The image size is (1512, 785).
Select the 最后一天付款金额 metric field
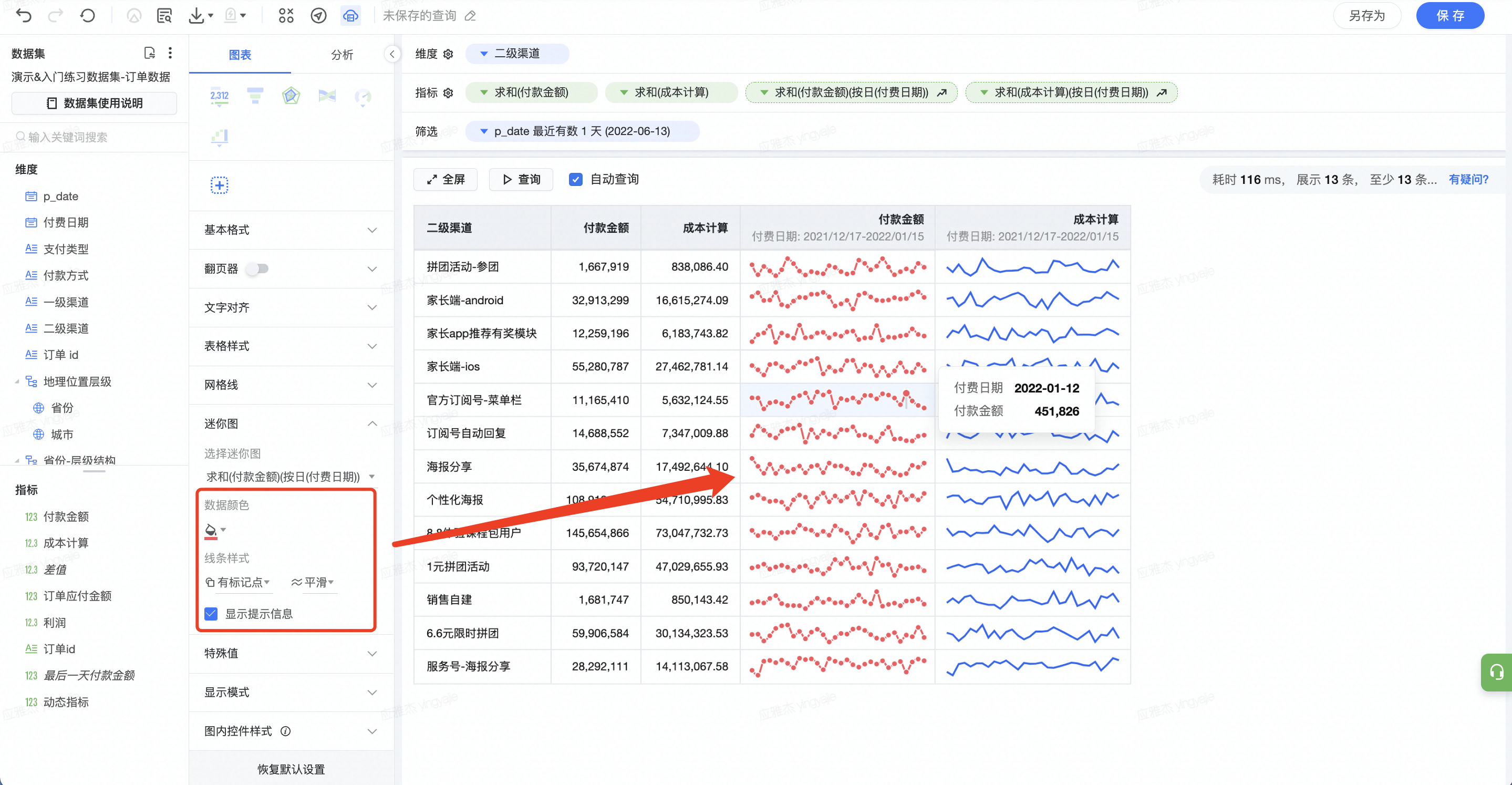pos(89,675)
